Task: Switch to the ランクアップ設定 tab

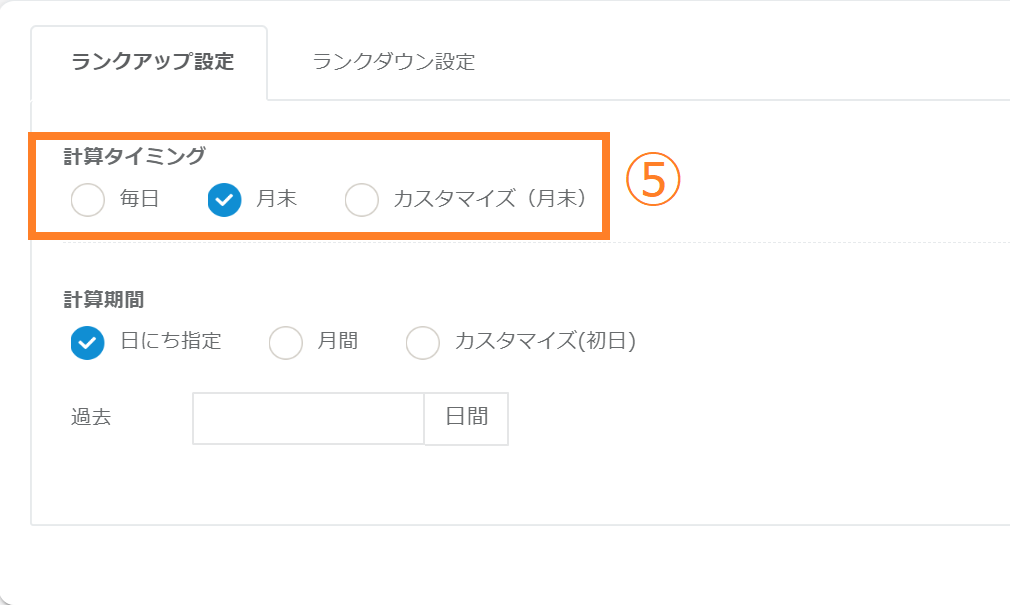Action: [152, 62]
